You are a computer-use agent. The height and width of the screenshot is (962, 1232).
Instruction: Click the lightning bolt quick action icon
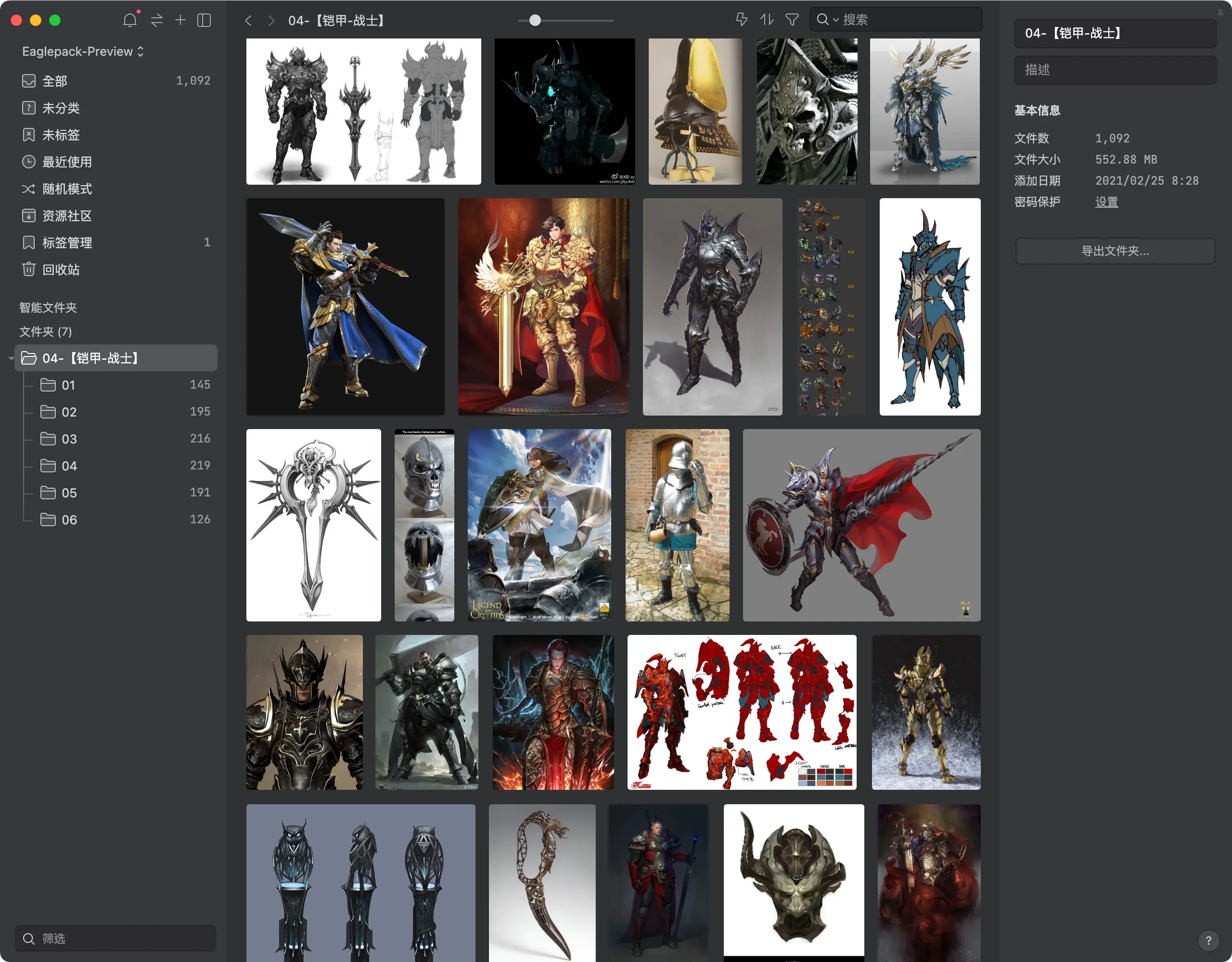[x=742, y=20]
